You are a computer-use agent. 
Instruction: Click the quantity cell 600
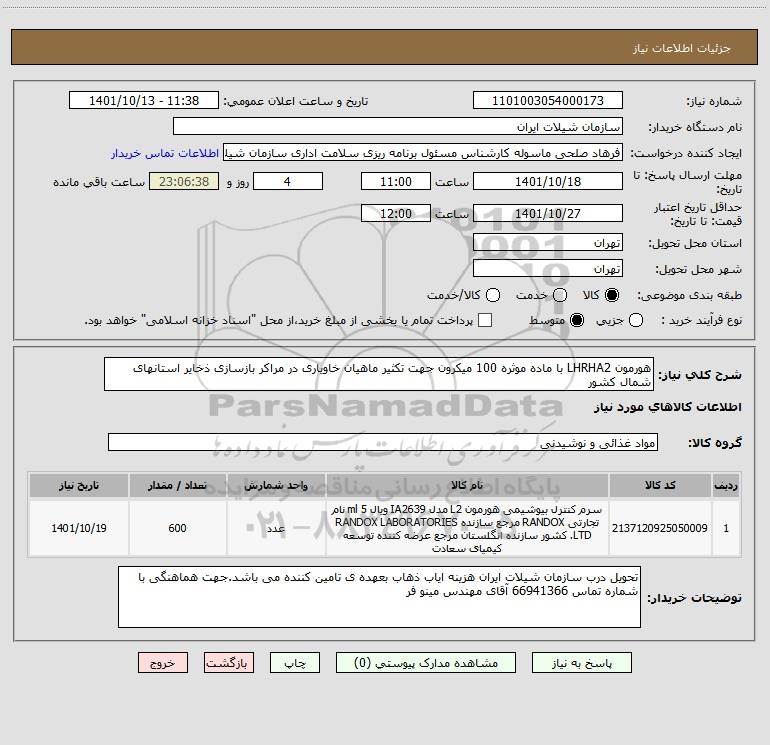(177, 528)
